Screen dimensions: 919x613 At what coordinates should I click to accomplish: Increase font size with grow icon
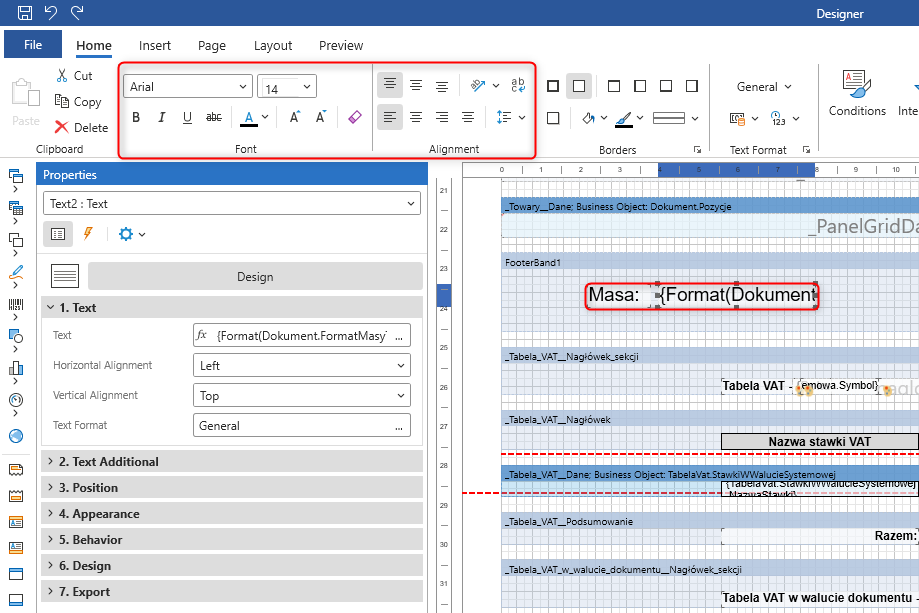tap(295, 117)
